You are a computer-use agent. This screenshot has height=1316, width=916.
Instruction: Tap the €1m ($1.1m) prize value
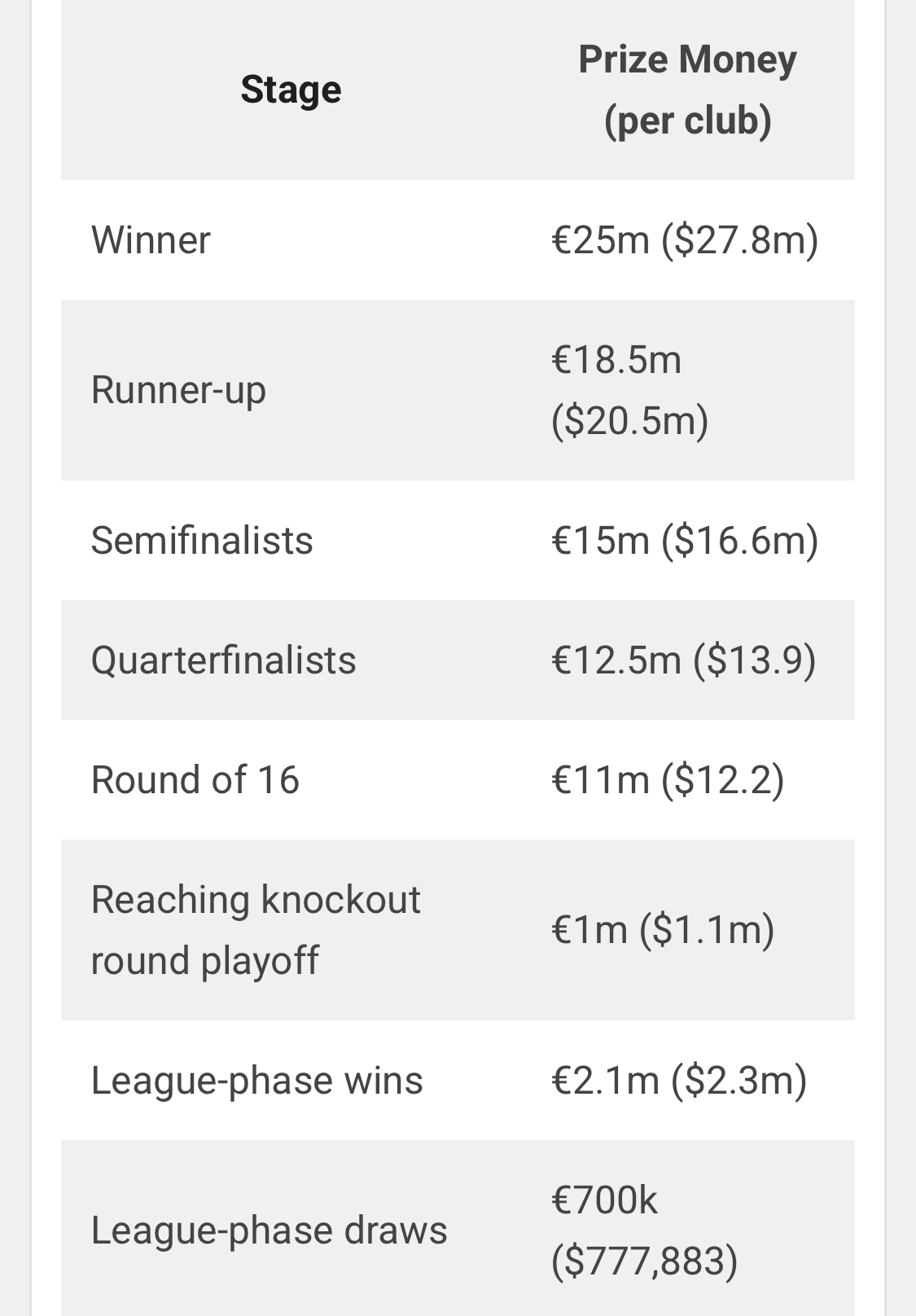(x=663, y=930)
